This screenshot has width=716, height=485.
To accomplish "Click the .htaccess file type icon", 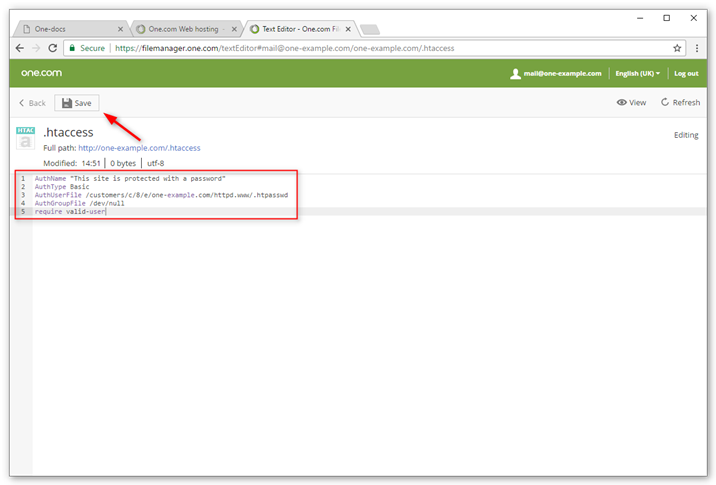I will pyautogui.click(x=26, y=138).
